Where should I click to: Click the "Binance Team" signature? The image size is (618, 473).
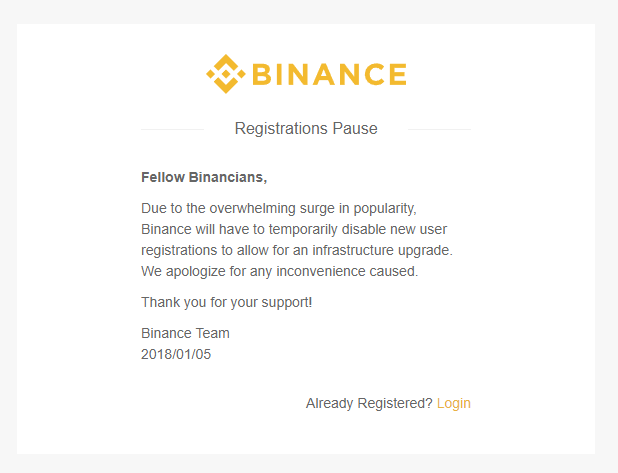(185, 333)
